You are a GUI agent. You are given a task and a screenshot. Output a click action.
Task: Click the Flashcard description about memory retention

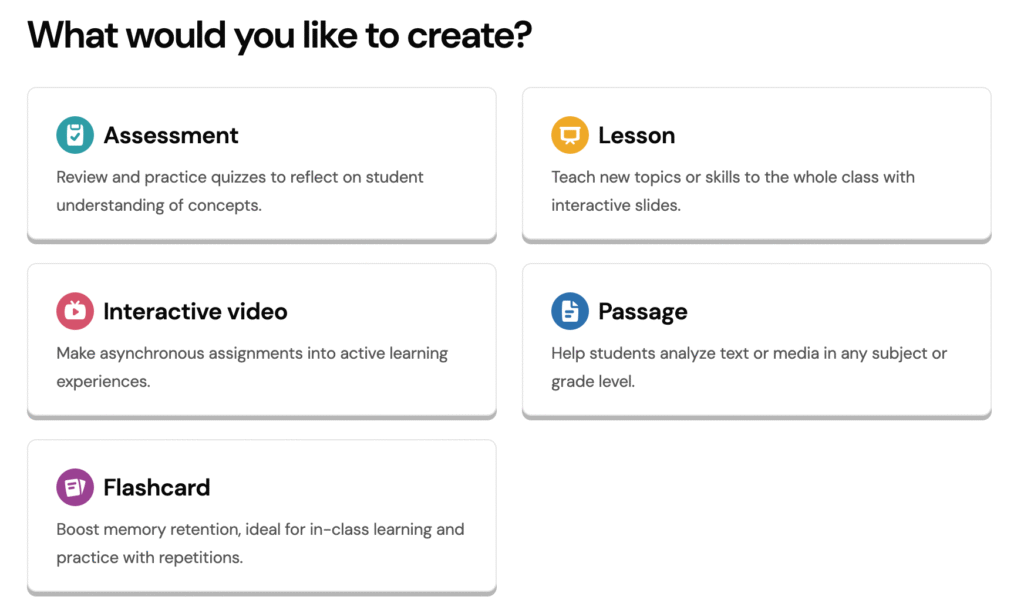(260, 543)
